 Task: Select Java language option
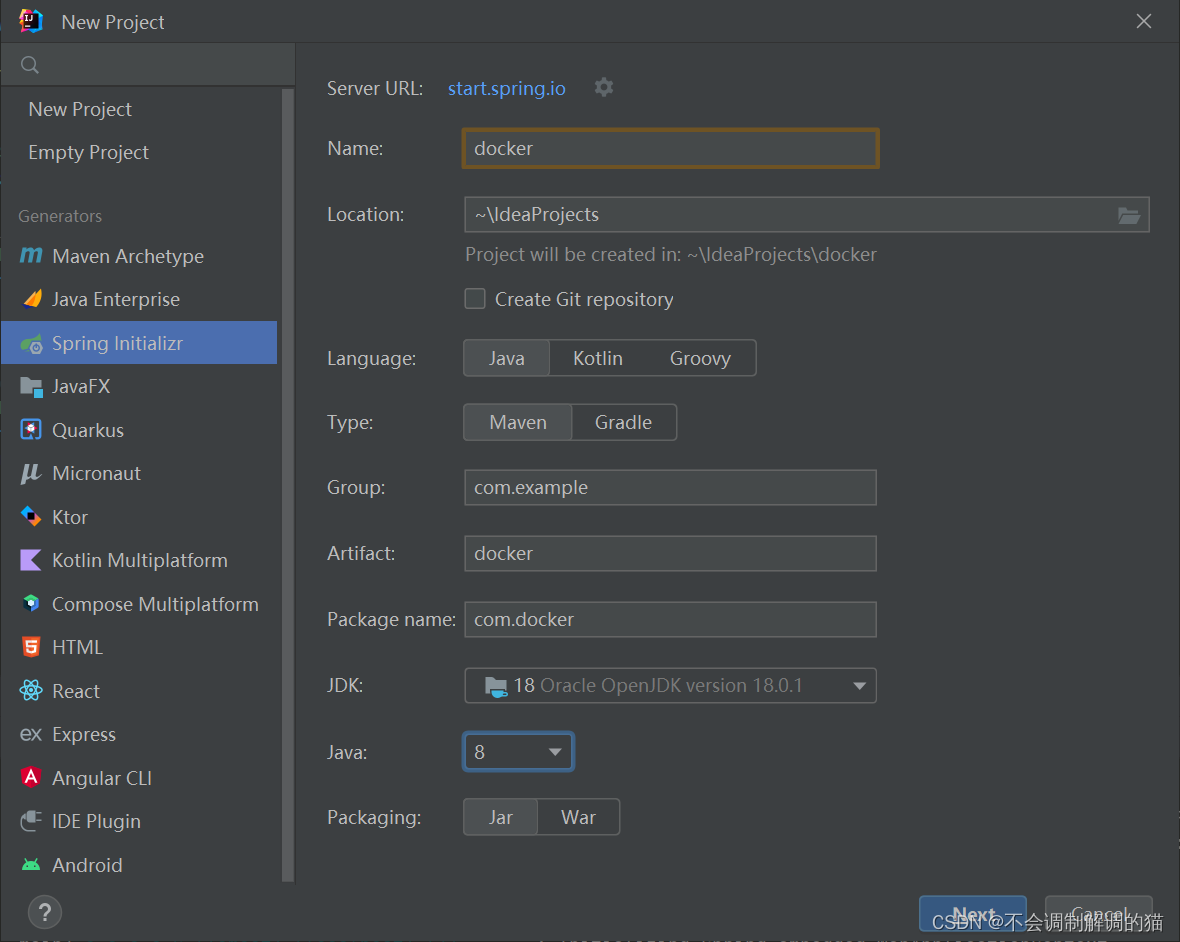point(506,358)
